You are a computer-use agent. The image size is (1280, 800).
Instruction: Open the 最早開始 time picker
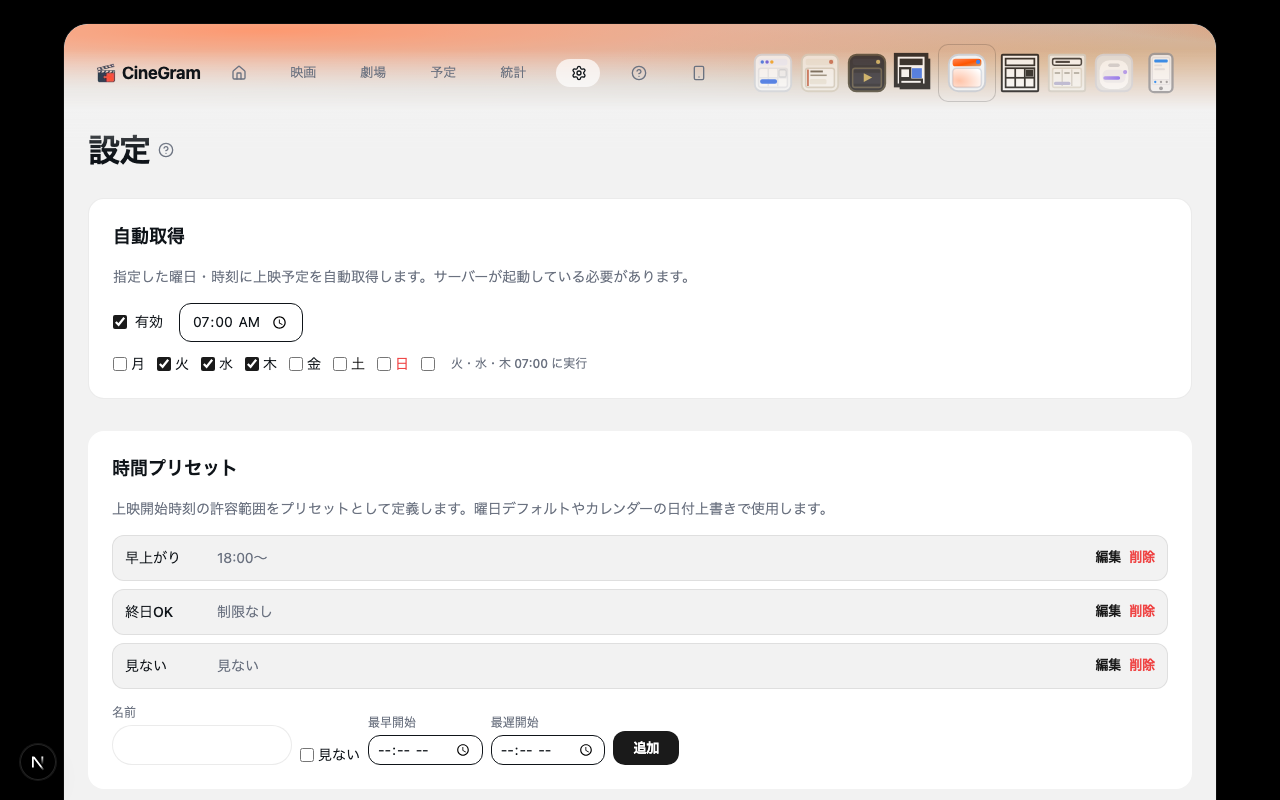click(x=461, y=748)
